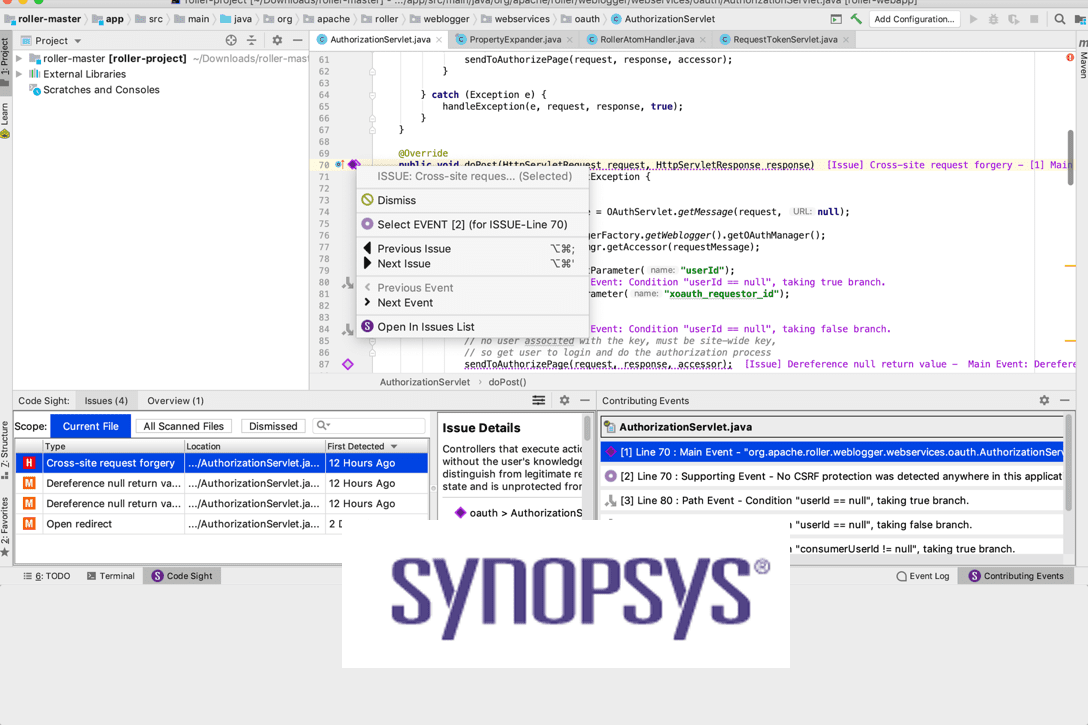
Task: Click path event icon on line 80
Action: click(x=348, y=282)
